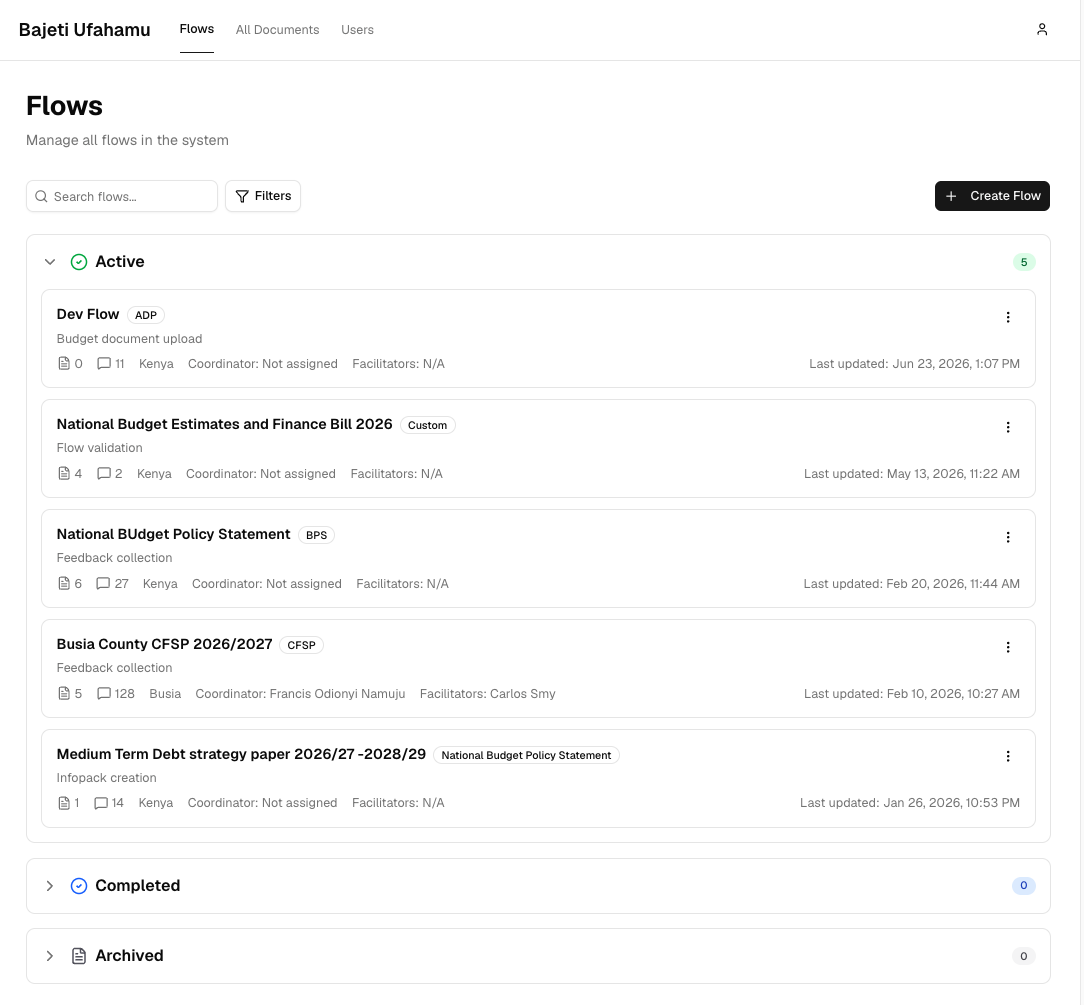Screen dimensions: 1084x1005
Task: Click document icon in National BUdget Policy Statement
Action: pos(64,583)
